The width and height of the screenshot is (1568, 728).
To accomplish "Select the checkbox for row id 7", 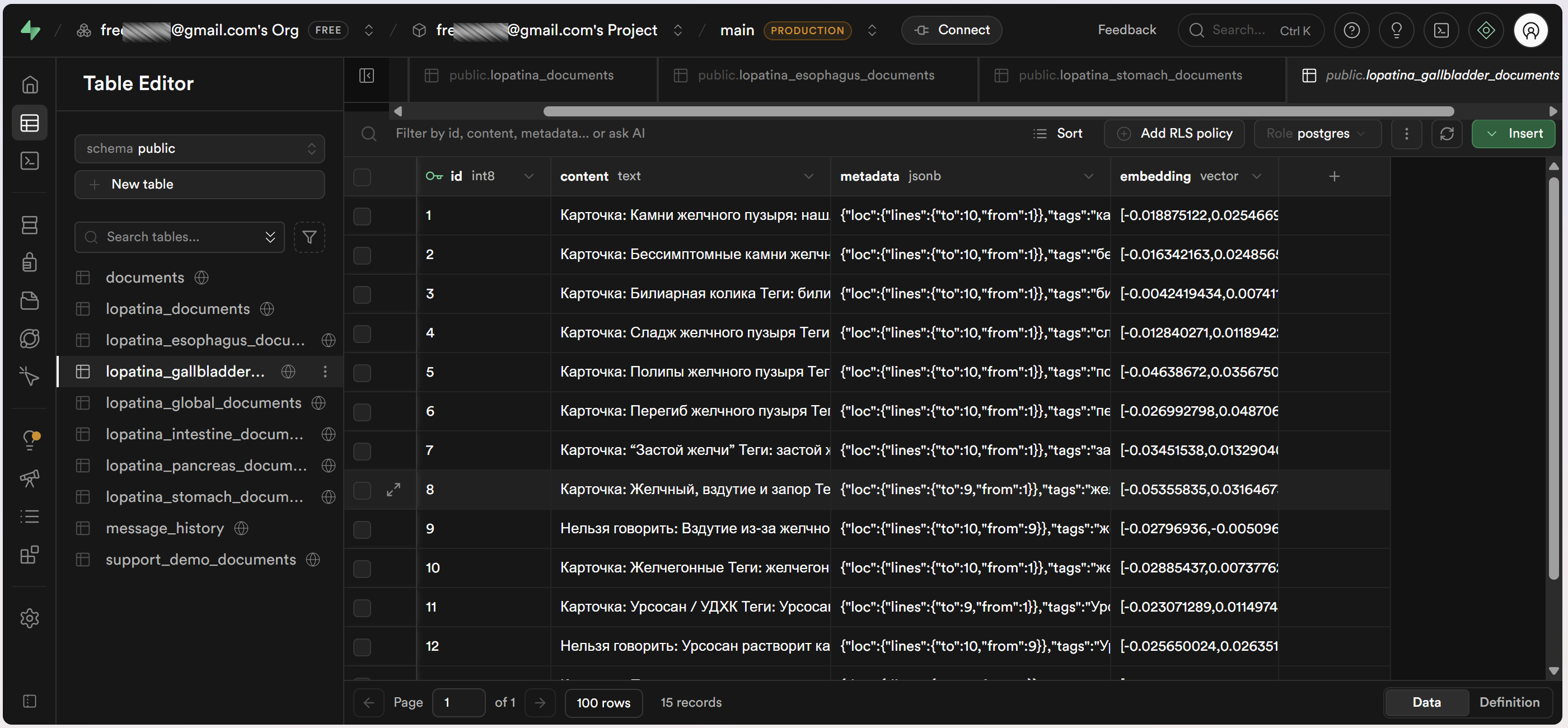I will 362,451.
